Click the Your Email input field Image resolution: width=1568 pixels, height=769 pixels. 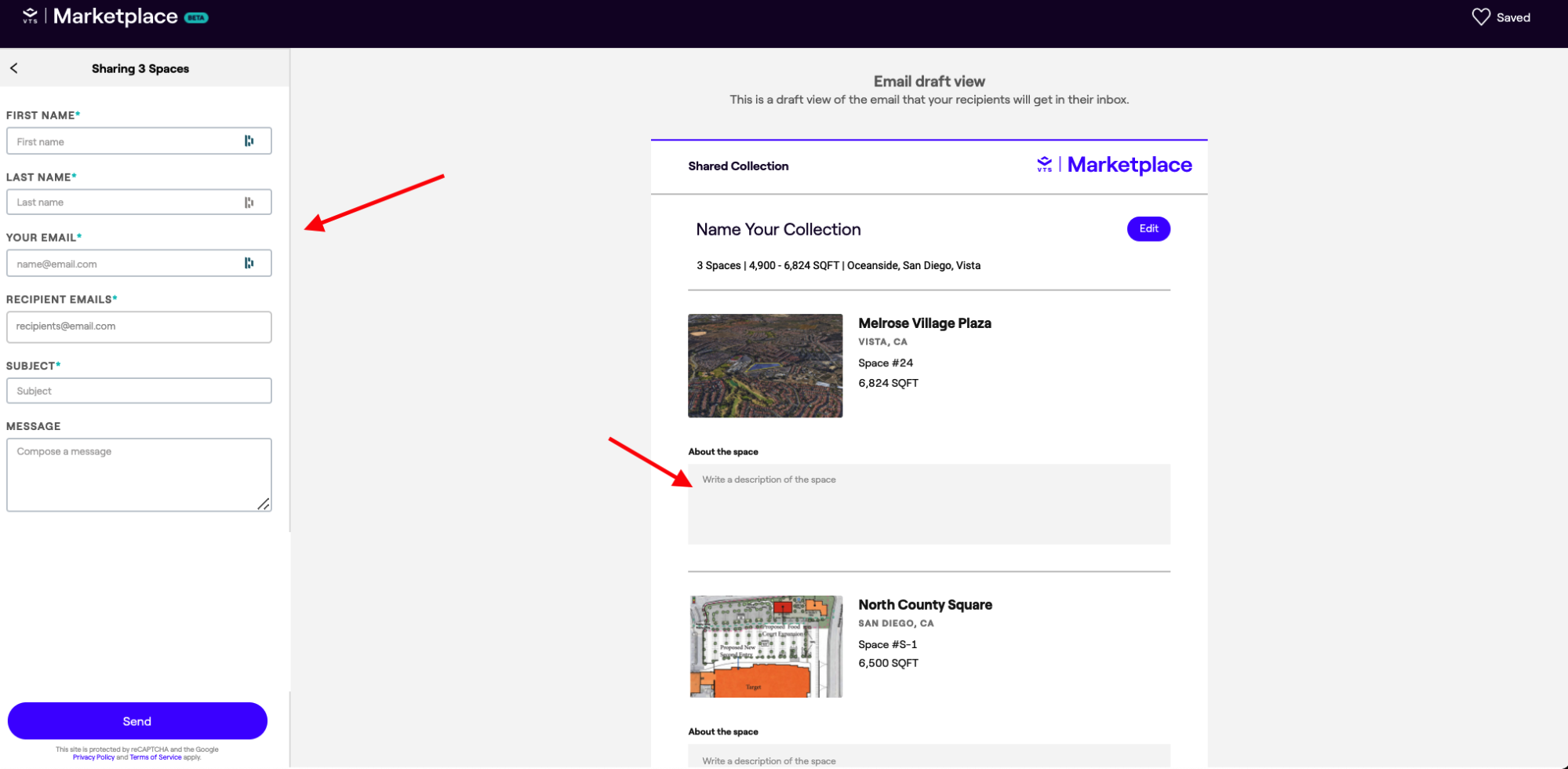139,264
